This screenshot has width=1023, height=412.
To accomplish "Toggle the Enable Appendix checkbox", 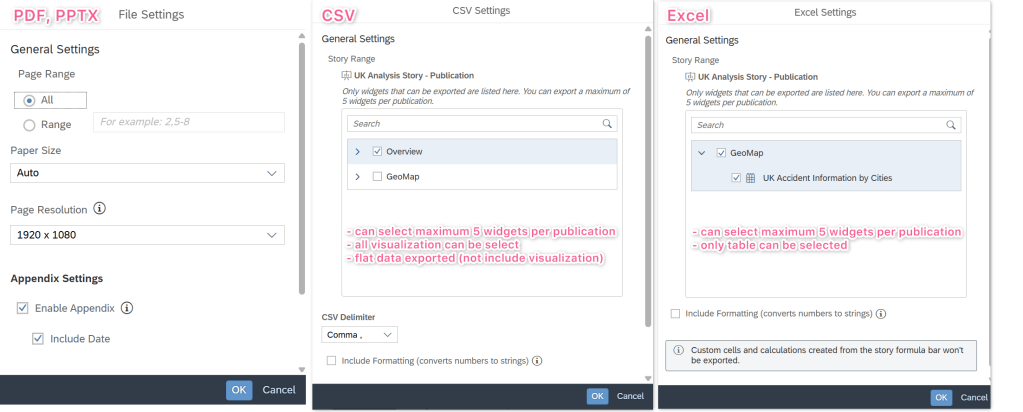I will [22, 308].
